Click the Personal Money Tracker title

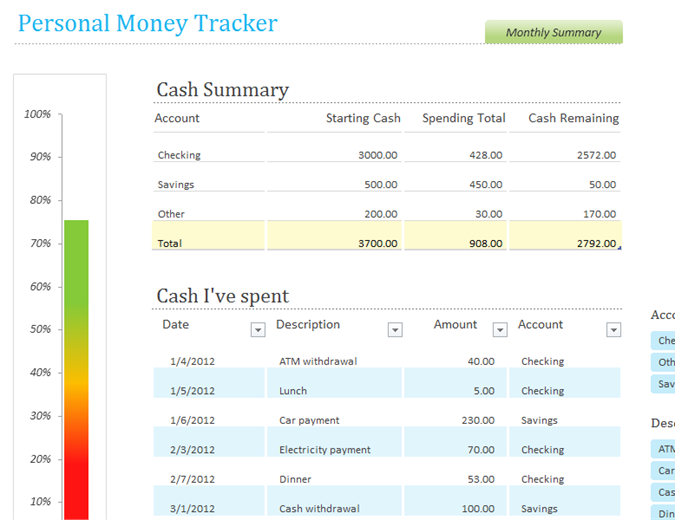[x=148, y=24]
